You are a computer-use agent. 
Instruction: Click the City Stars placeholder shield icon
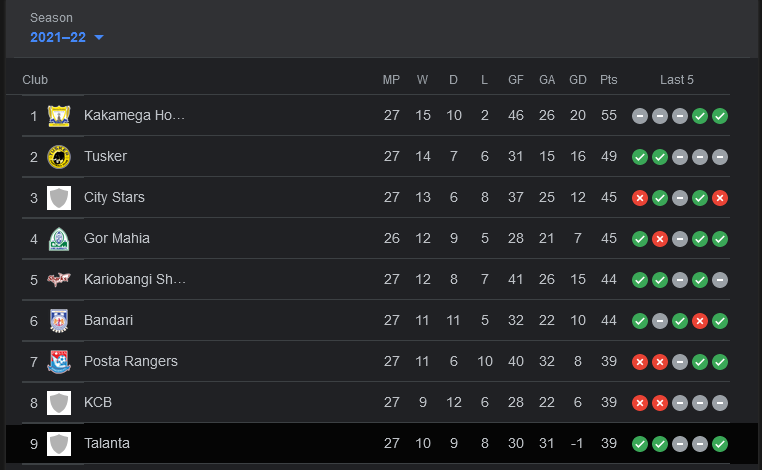point(59,198)
